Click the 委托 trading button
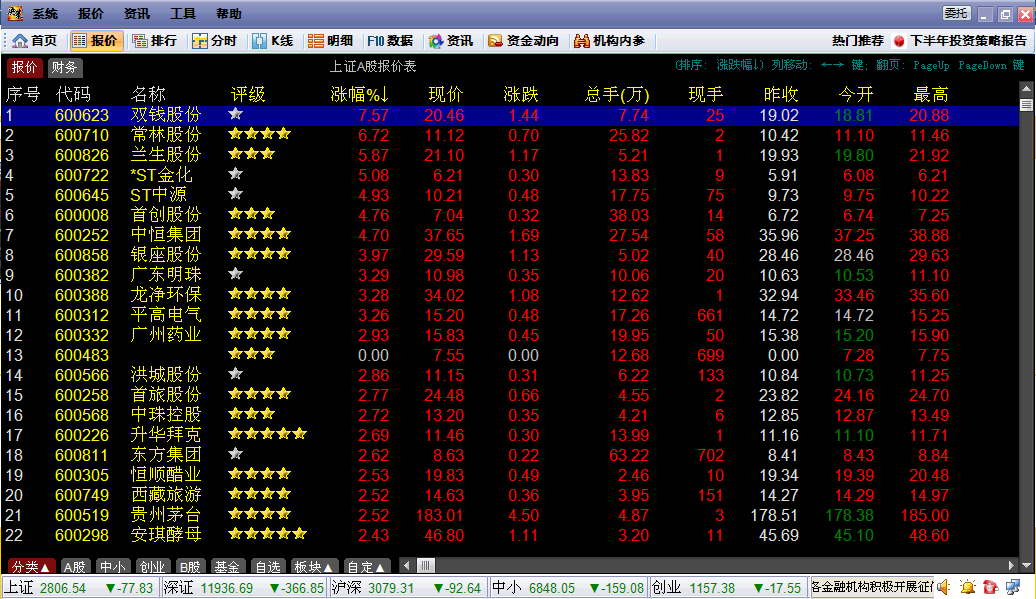 tap(956, 13)
